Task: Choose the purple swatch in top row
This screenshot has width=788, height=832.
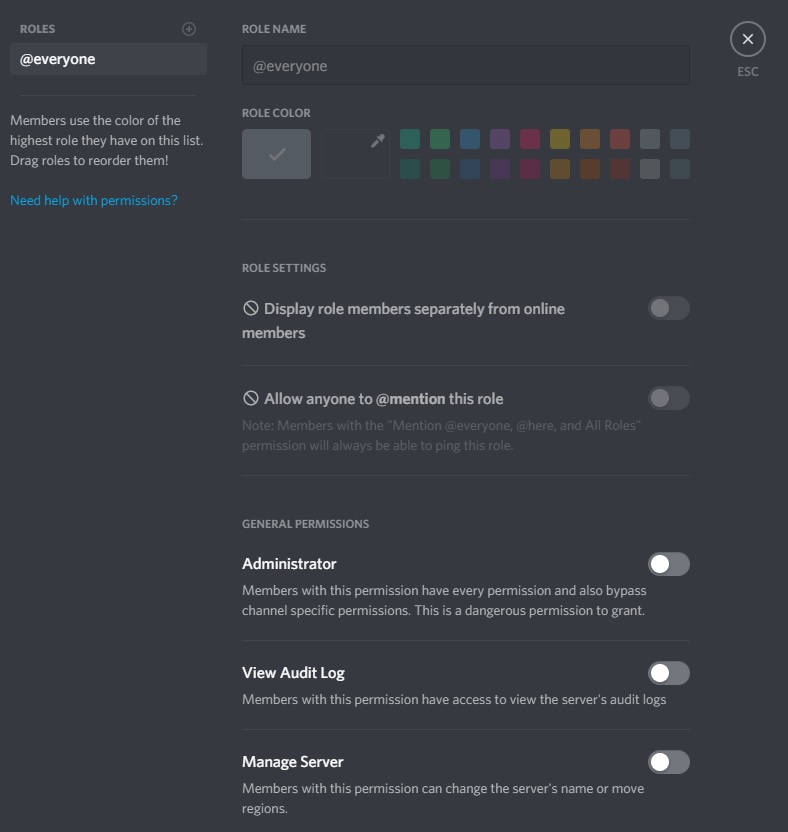Action: point(500,139)
